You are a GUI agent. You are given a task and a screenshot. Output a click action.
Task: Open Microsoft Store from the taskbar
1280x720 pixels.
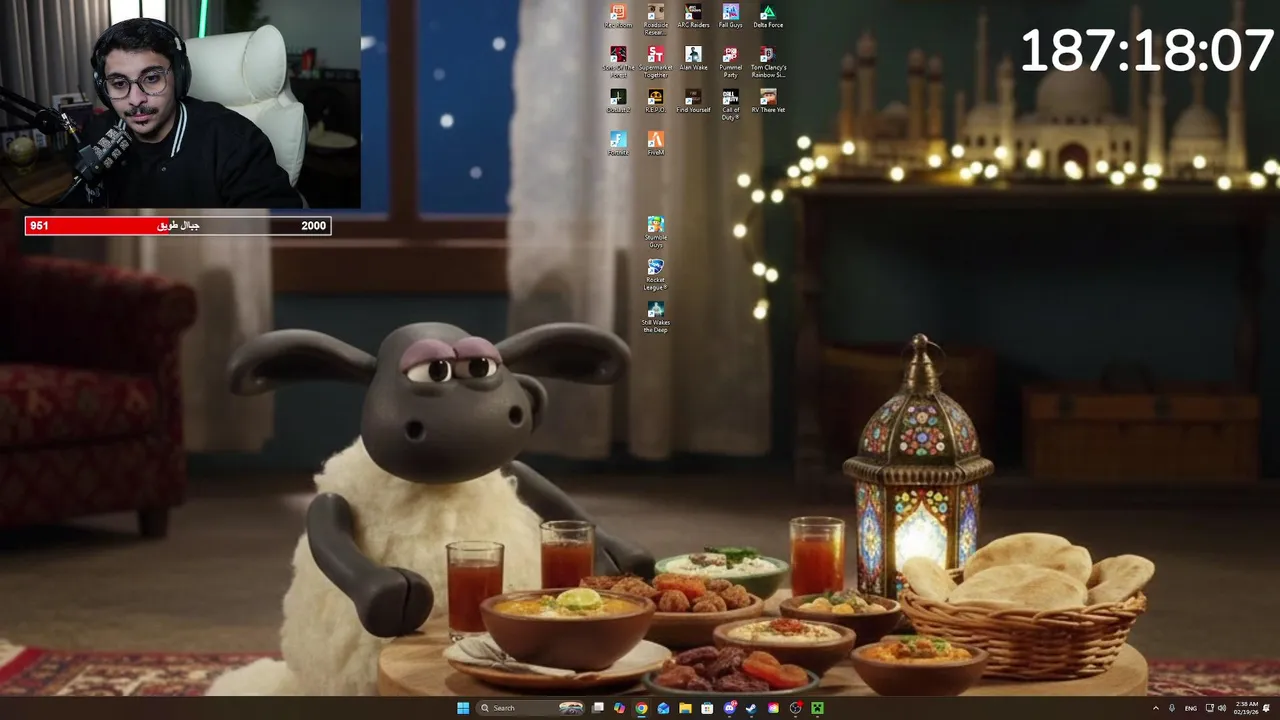[x=707, y=708]
